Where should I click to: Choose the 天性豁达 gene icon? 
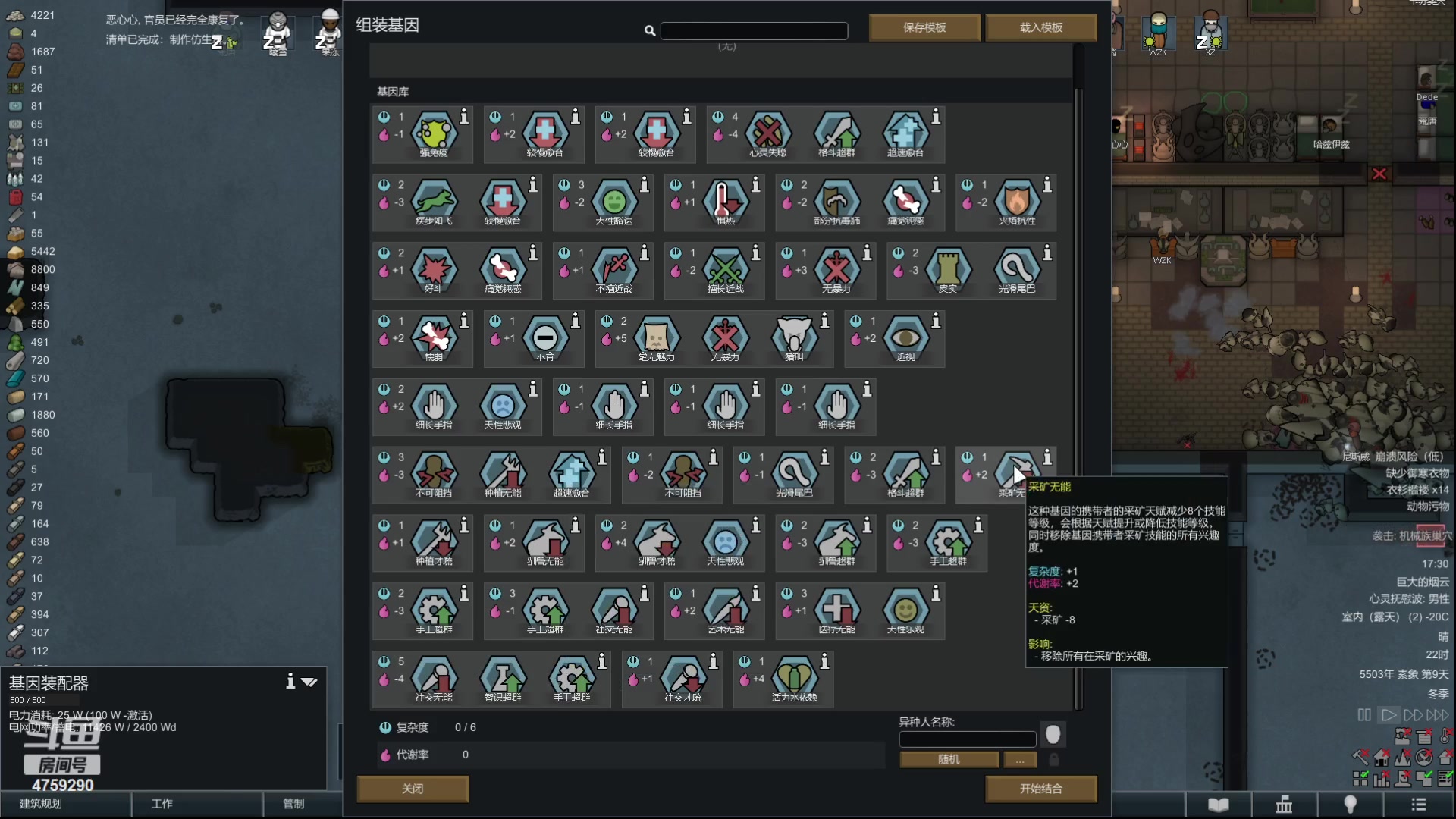pos(613,201)
